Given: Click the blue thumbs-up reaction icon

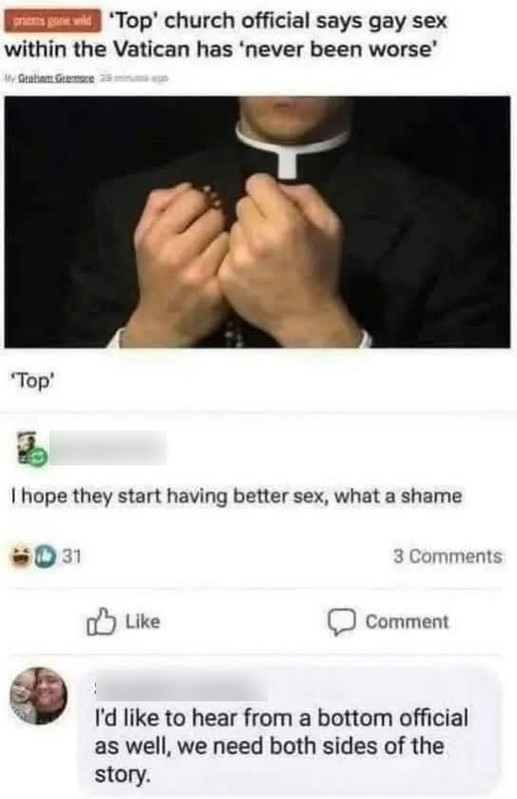Looking at the screenshot, I should click(x=45, y=557).
